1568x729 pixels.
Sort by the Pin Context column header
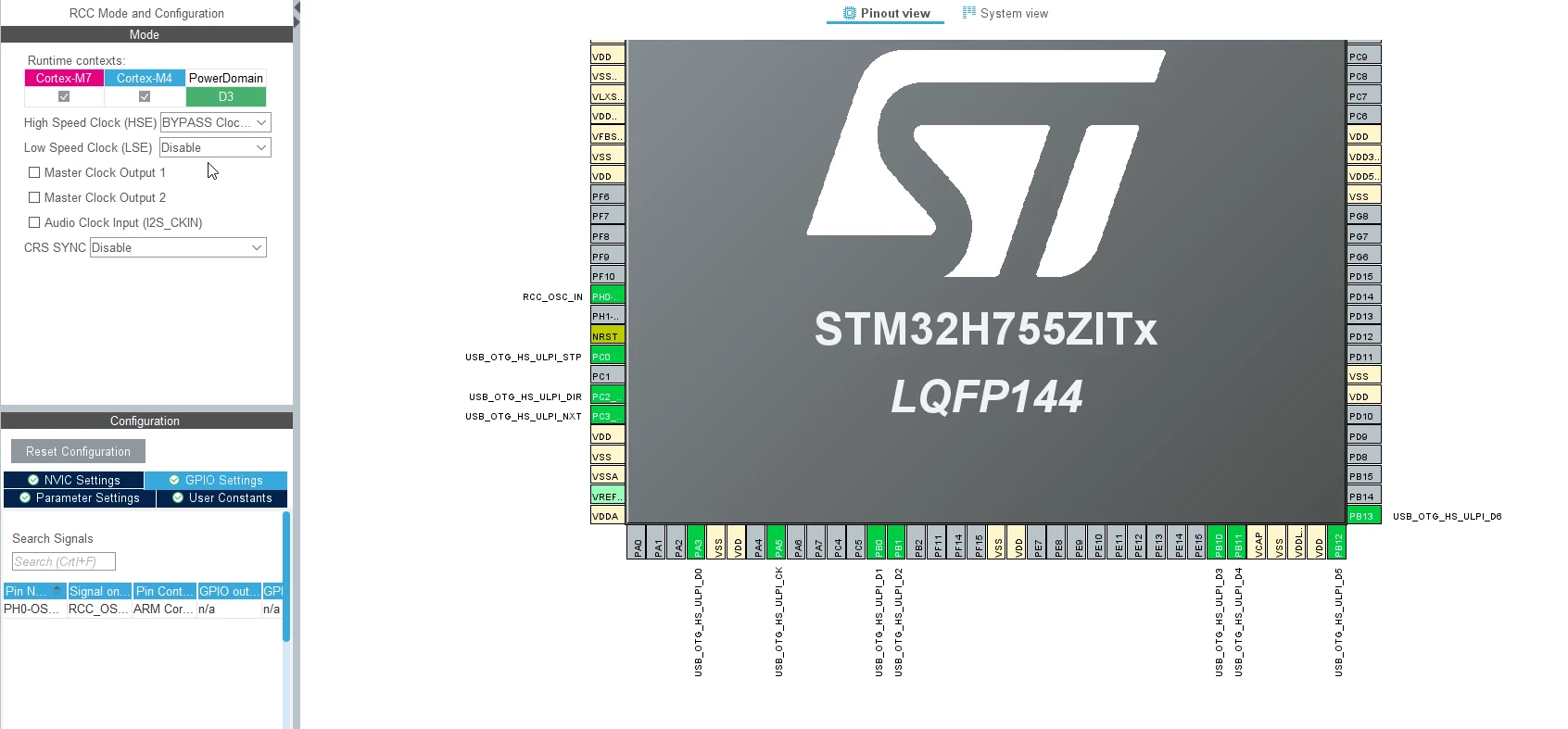click(164, 591)
